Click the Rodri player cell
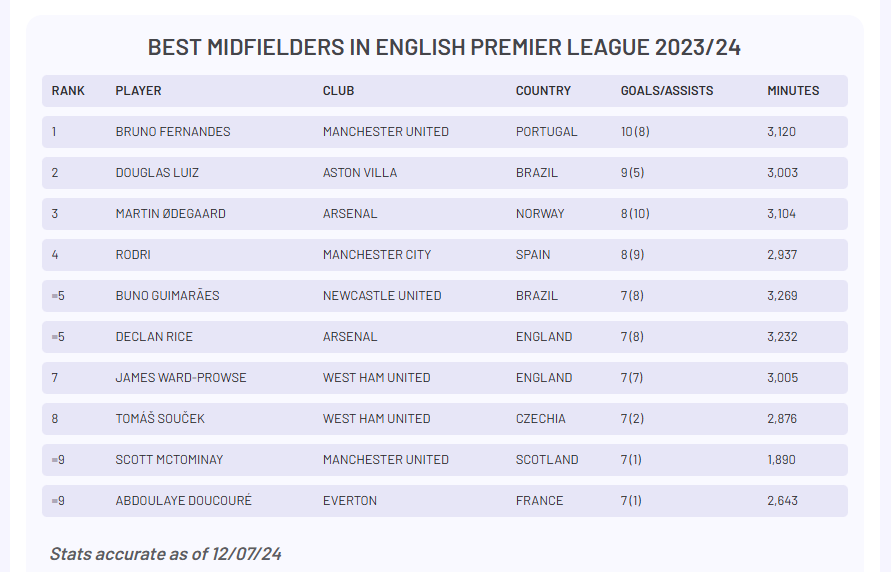 click(133, 254)
